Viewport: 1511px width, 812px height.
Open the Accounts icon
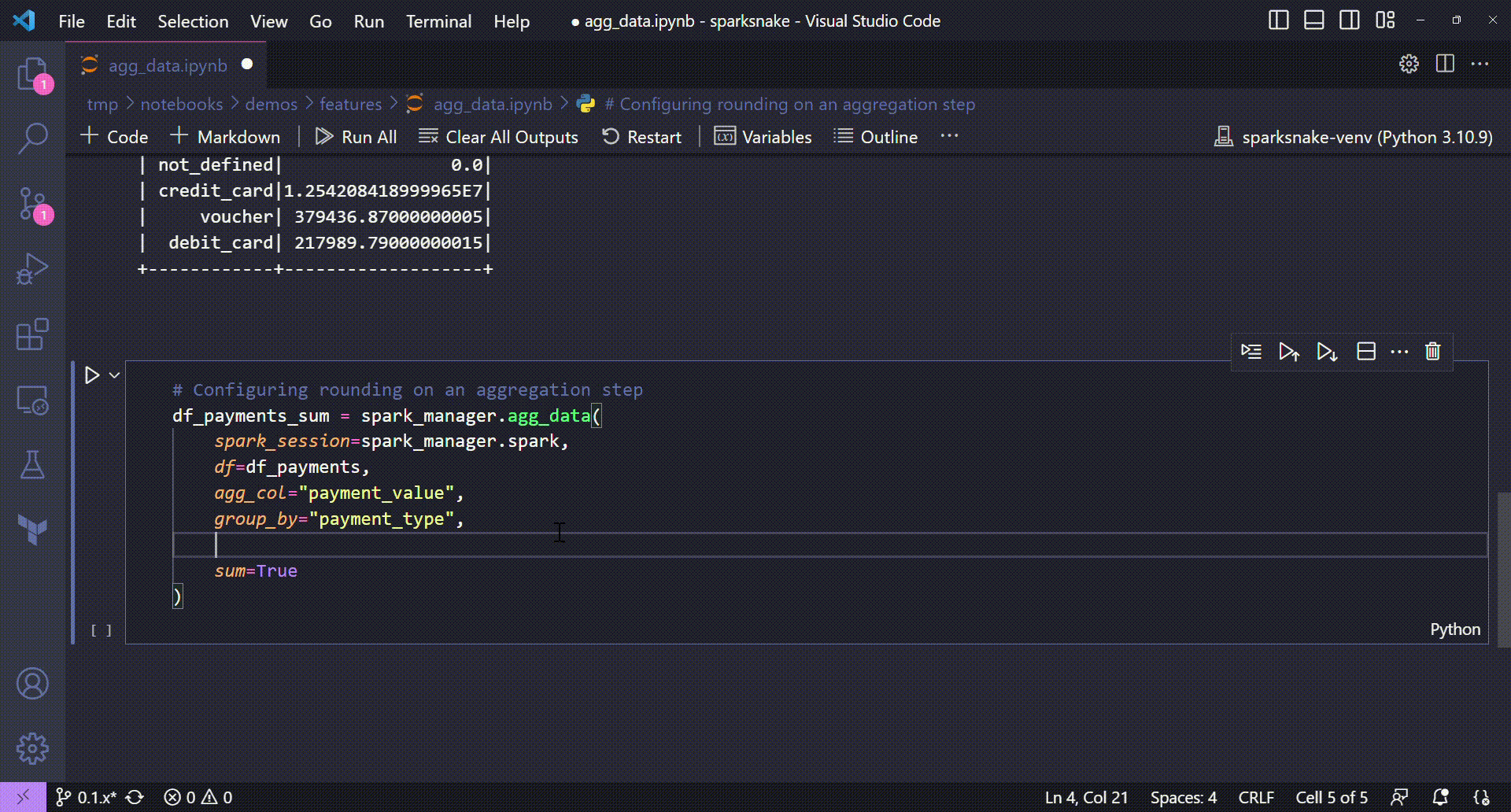[x=32, y=684]
